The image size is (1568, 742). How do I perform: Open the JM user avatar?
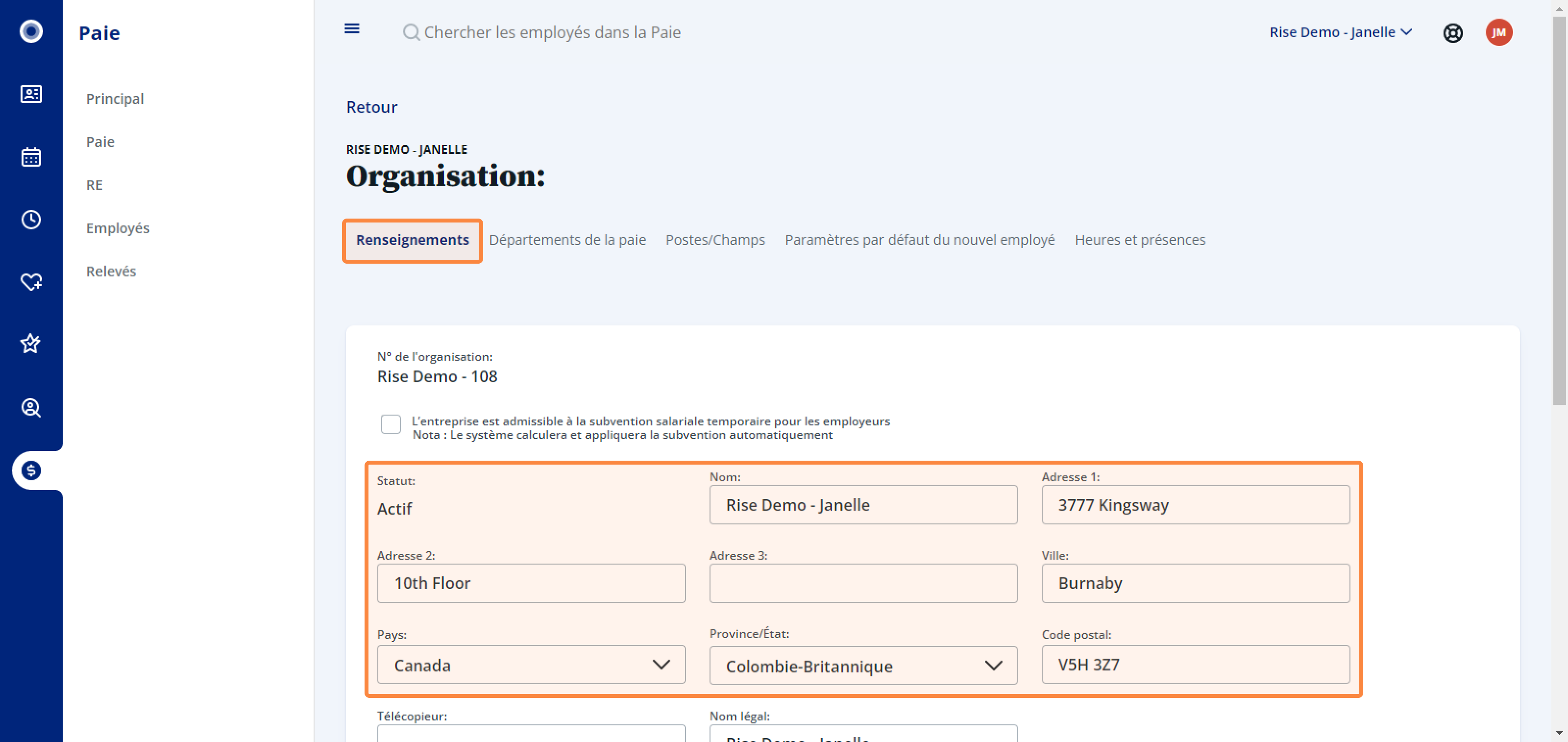click(x=1498, y=33)
